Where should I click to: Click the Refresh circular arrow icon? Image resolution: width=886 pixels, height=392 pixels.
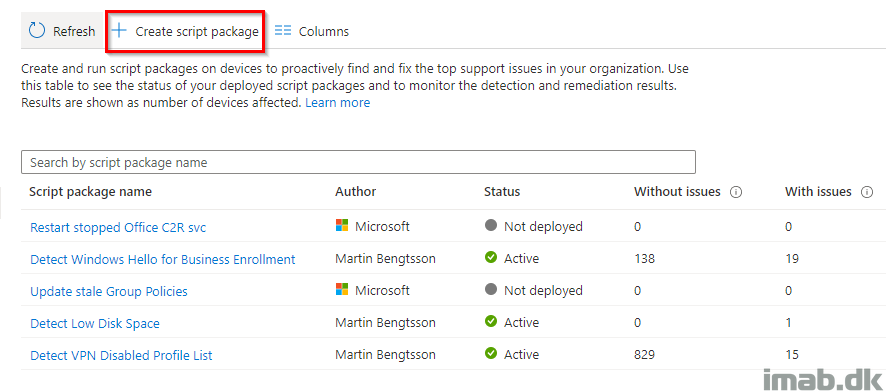37,31
